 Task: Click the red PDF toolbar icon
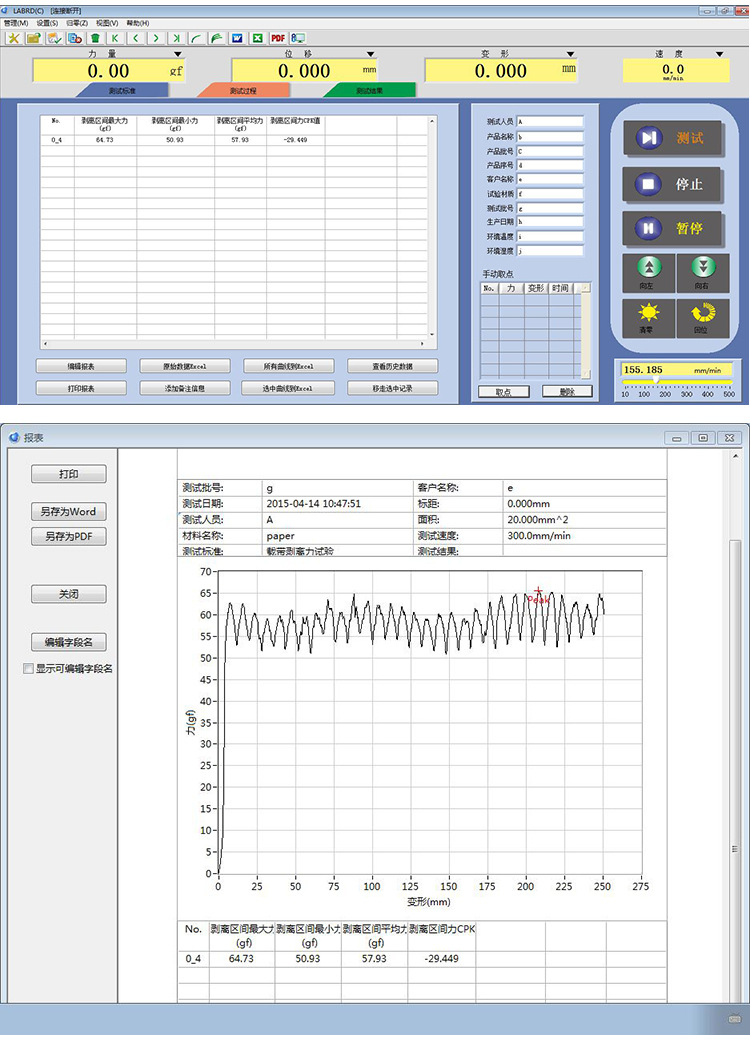[x=278, y=38]
